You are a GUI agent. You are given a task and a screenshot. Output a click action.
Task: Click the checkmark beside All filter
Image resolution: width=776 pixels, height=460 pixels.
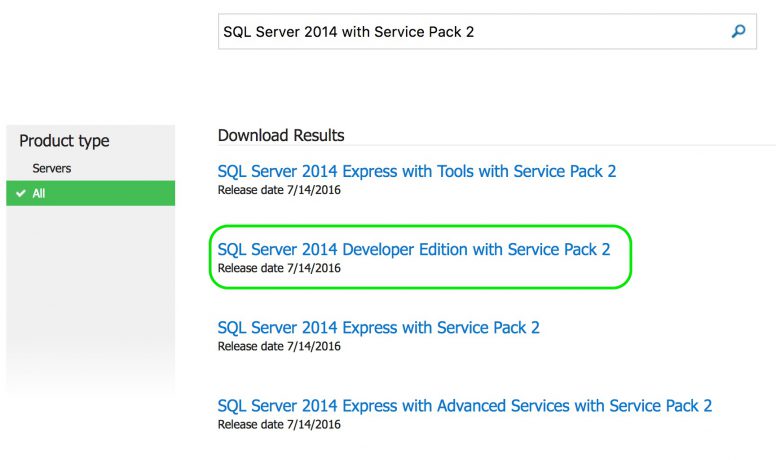click(21, 193)
